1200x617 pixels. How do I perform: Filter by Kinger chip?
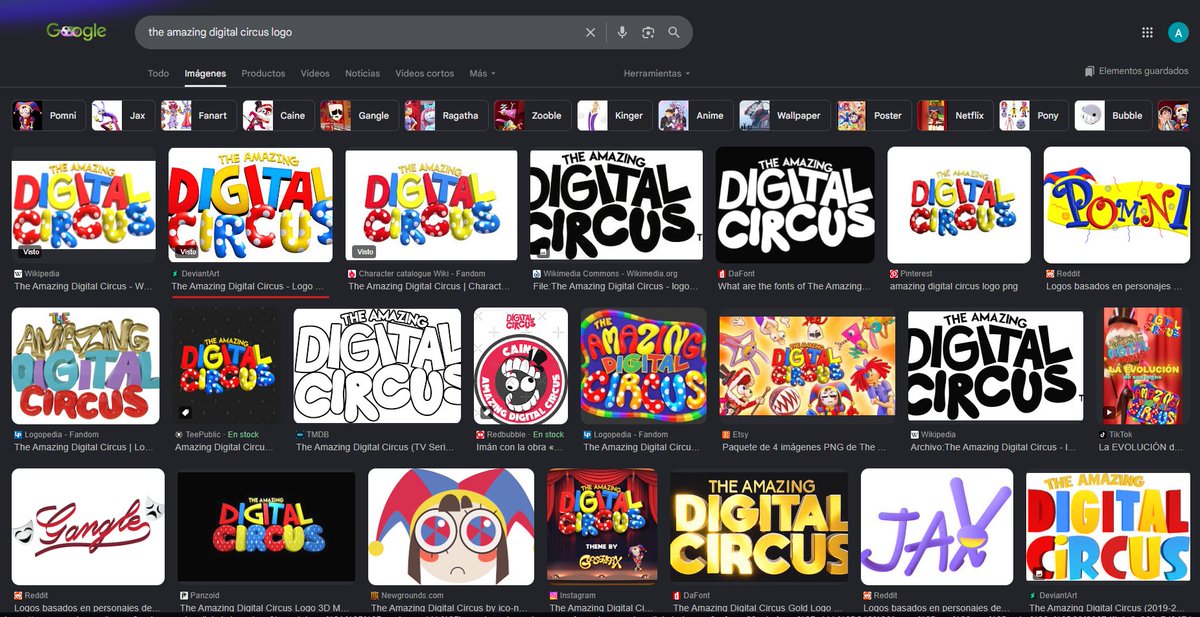615,115
